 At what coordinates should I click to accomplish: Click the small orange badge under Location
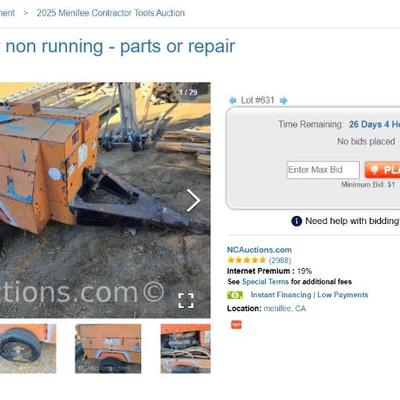pos(236,325)
